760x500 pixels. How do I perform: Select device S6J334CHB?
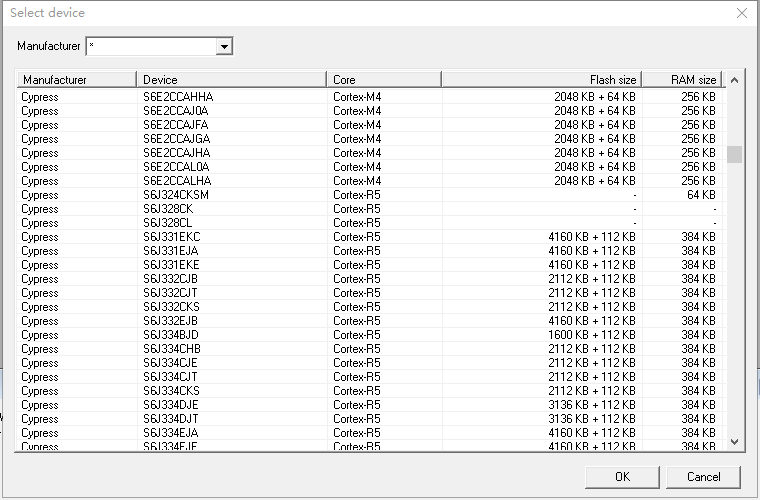pos(172,350)
